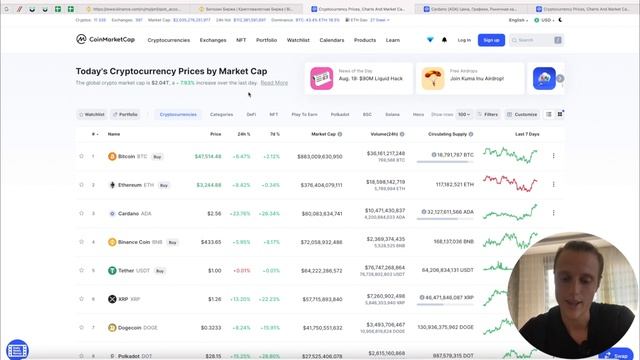Click the Tether coin icon

(x=112, y=271)
